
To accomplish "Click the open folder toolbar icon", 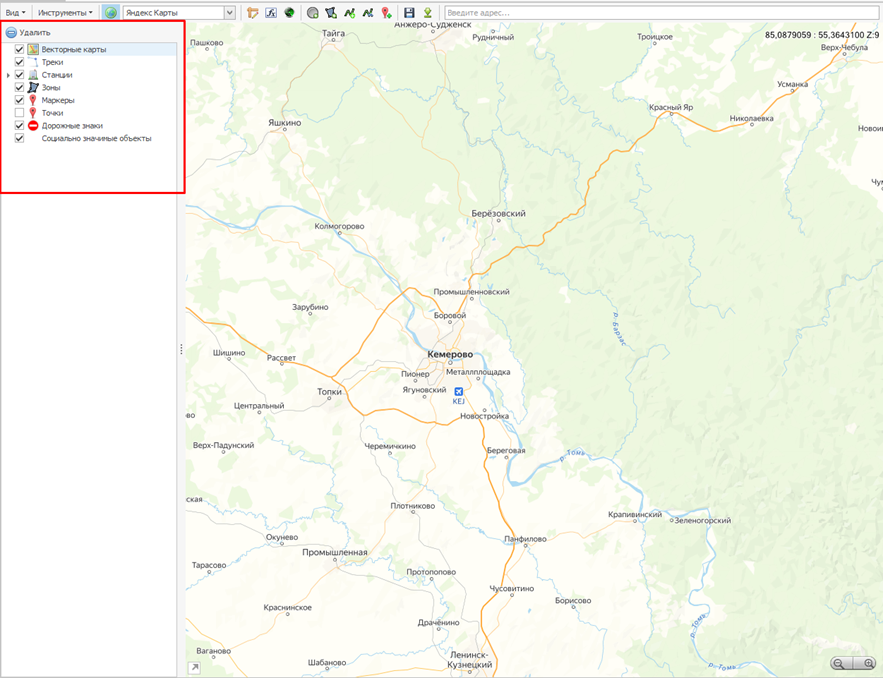I will point(253,13).
